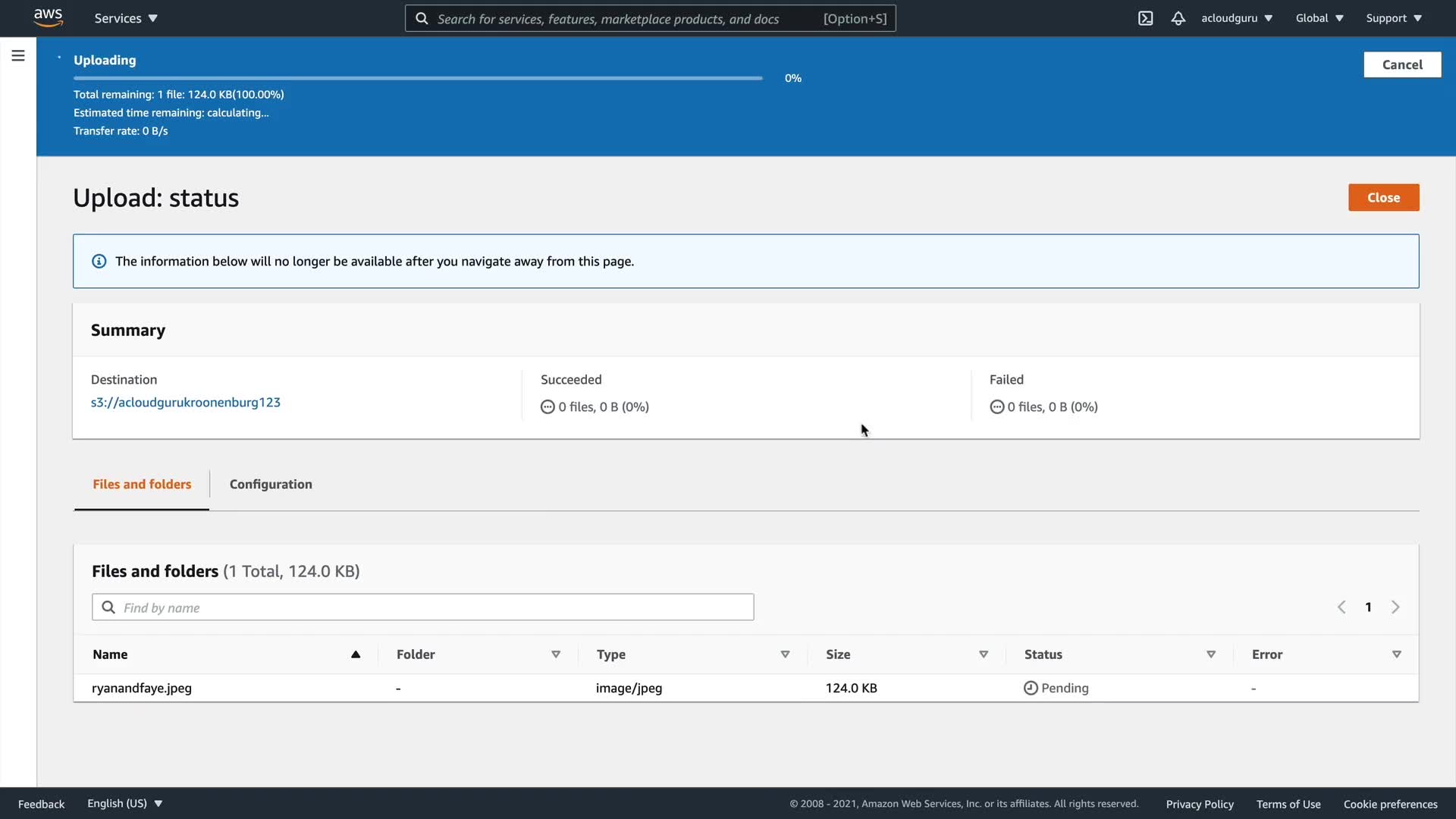Expand the hamburger side navigation menu

click(x=18, y=55)
